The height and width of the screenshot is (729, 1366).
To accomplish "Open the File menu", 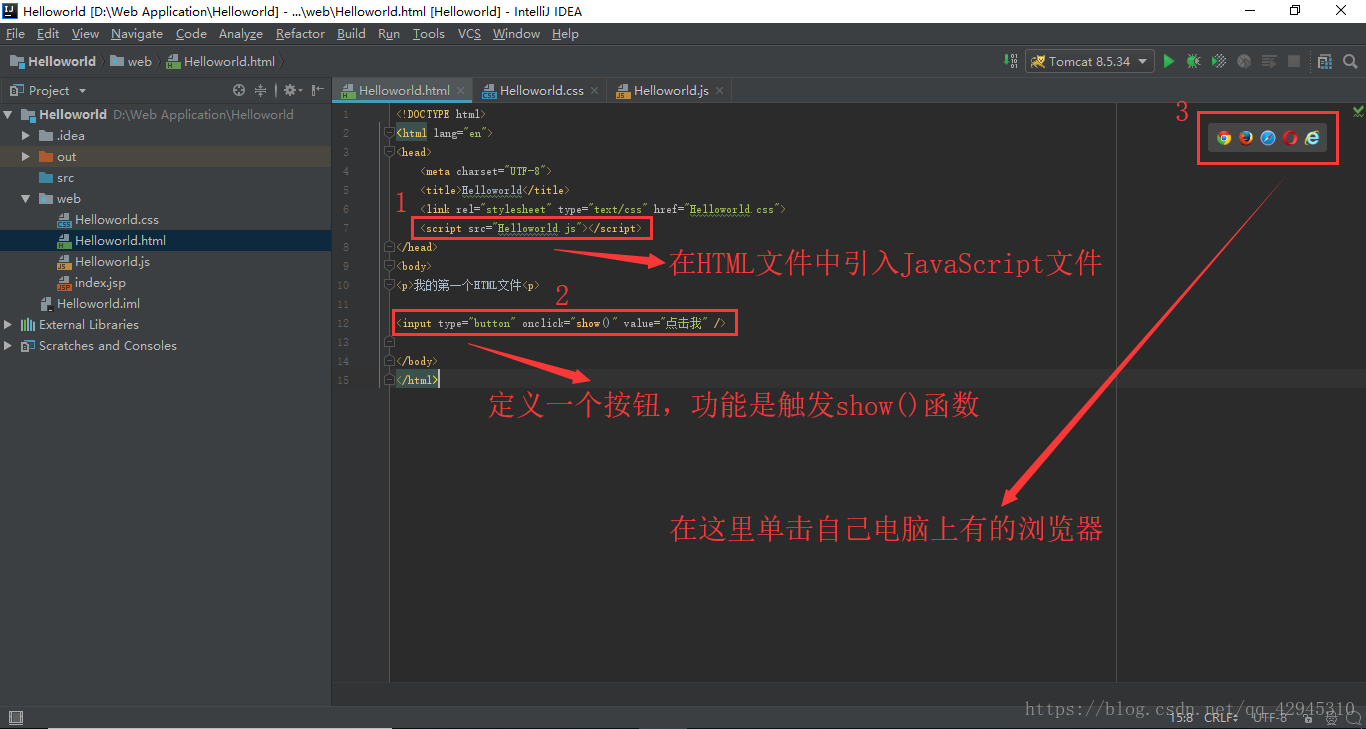I will [x=15, y=34].
